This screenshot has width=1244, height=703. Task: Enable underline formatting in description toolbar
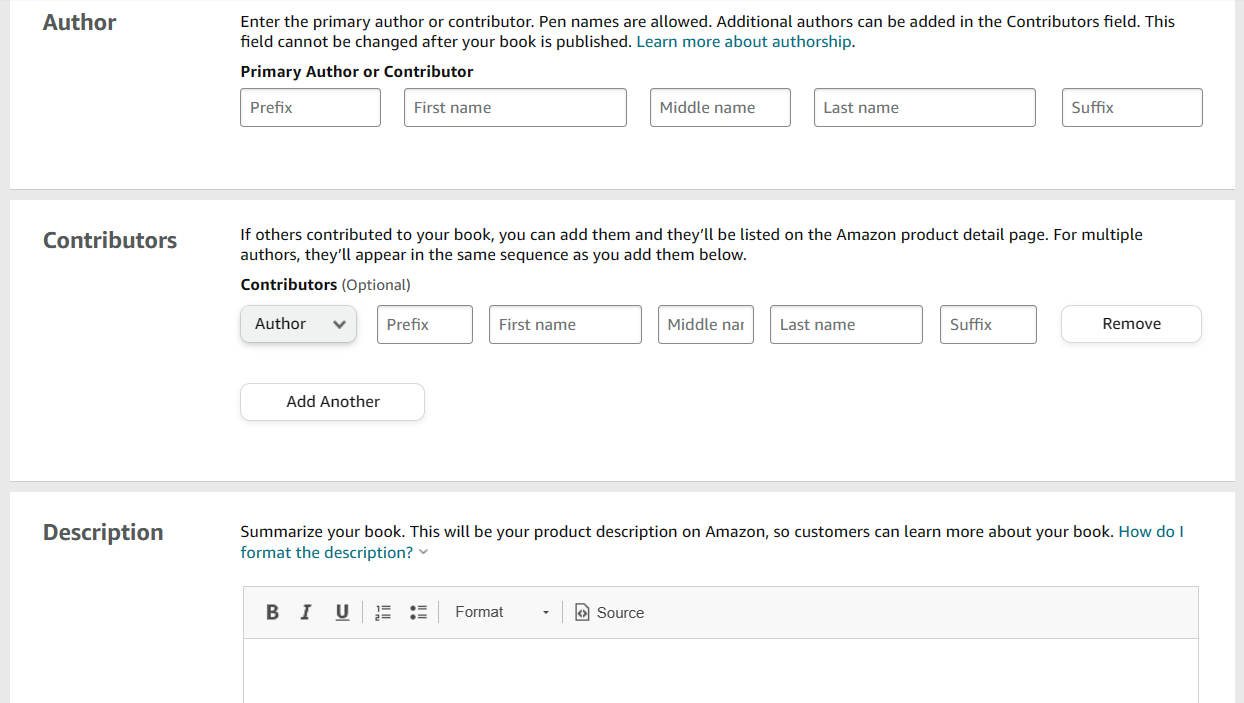tap(342, 612)
